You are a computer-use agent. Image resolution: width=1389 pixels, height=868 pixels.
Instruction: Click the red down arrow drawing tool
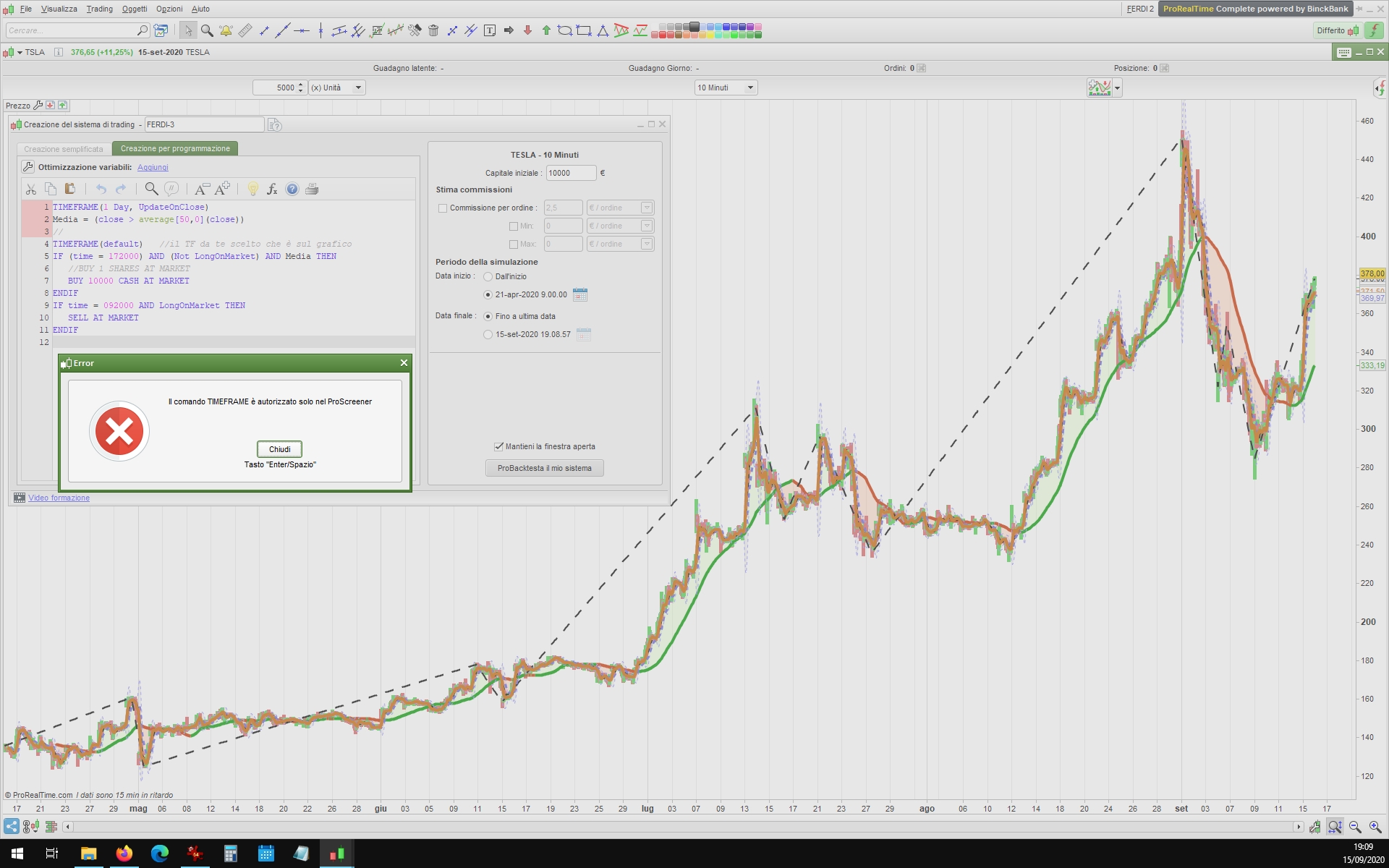click(x=527, y=30)
